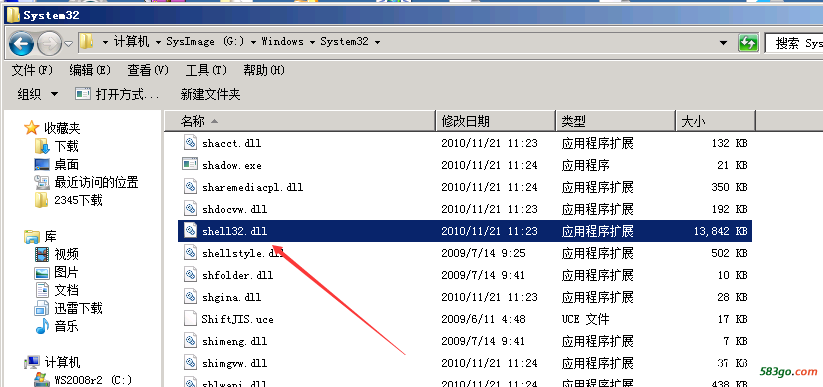This screenshot has height=387, width=823.
Task: Expand dropdown arrow after SysImage (G:) breadcrumb
Action: (254, 42)
